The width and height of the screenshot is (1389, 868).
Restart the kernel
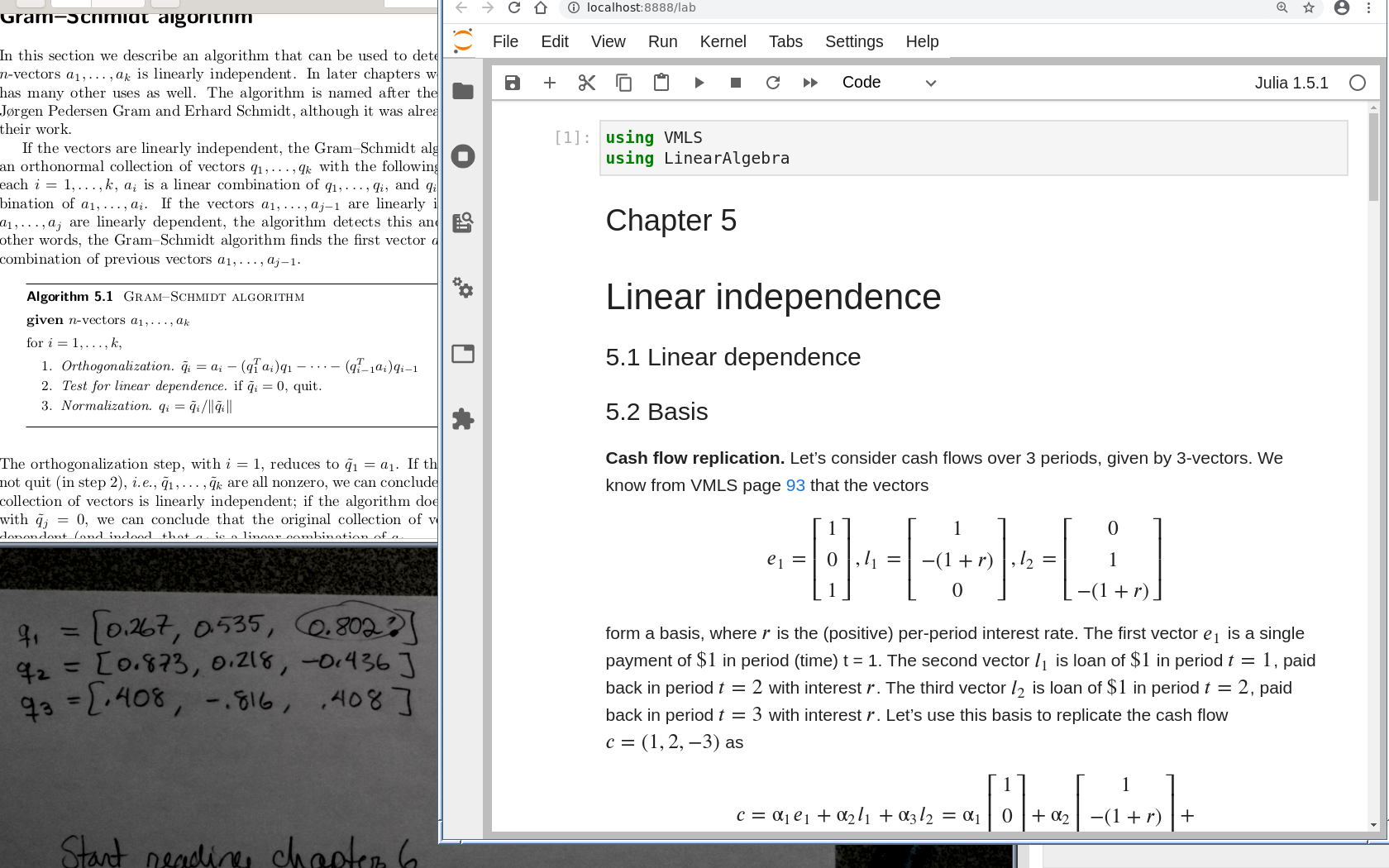[x=773, y=83]
